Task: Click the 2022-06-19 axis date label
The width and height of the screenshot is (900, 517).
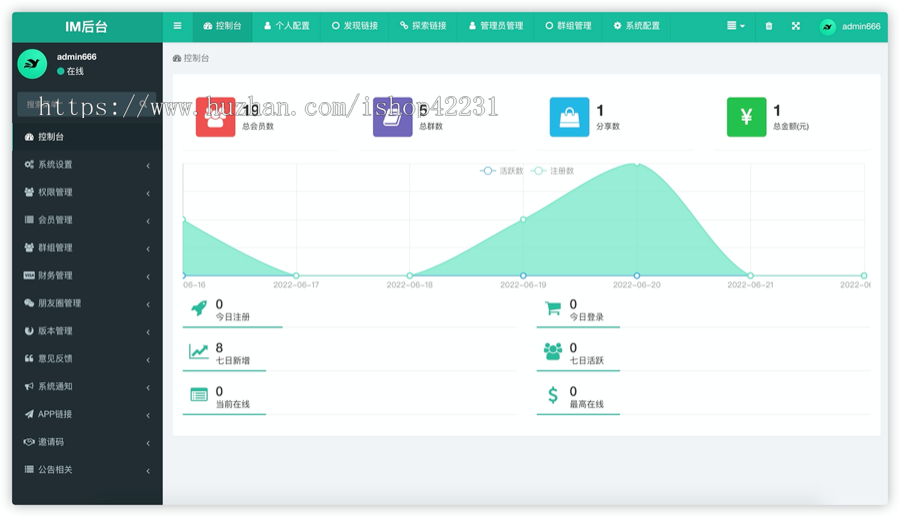Action: click(x=523, y=285)
